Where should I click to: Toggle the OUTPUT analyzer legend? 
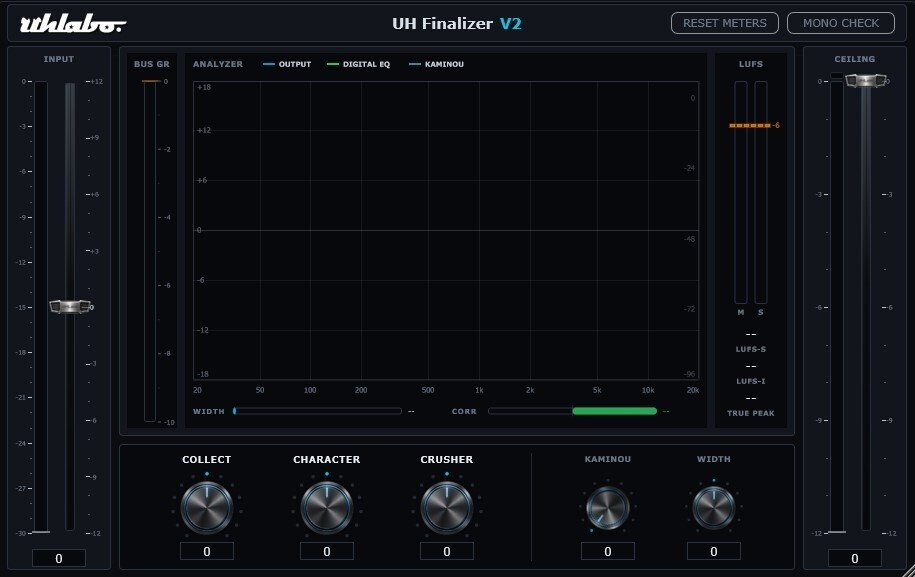[x=287, y=64]
